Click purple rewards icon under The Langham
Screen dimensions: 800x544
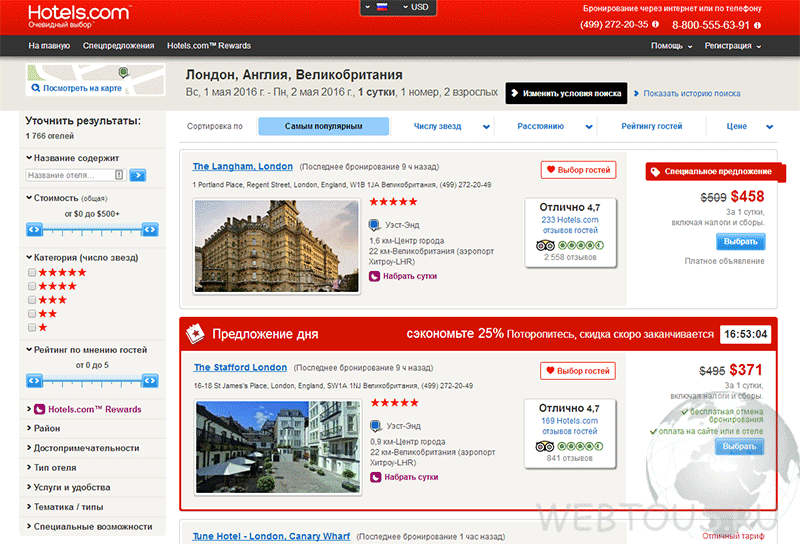pyautogui.click(x=374, y=276)
